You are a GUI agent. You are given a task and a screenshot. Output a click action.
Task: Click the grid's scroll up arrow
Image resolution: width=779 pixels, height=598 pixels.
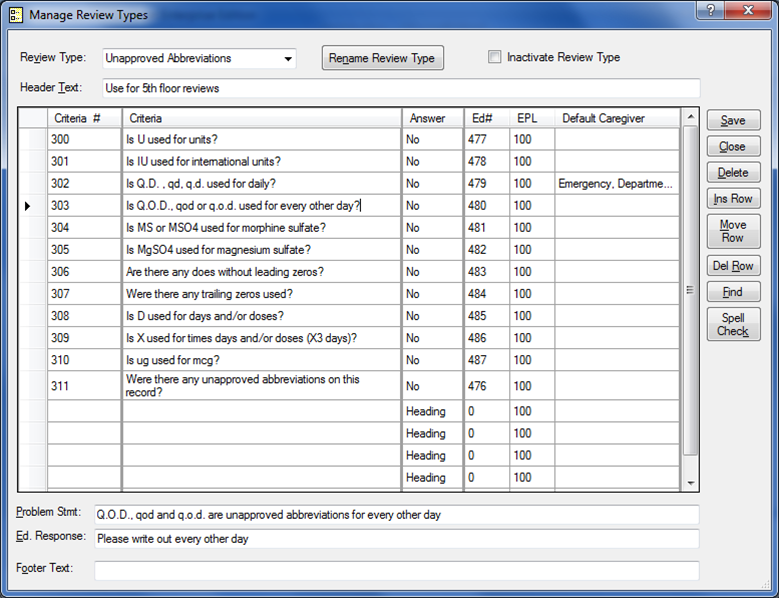(691, 117)
